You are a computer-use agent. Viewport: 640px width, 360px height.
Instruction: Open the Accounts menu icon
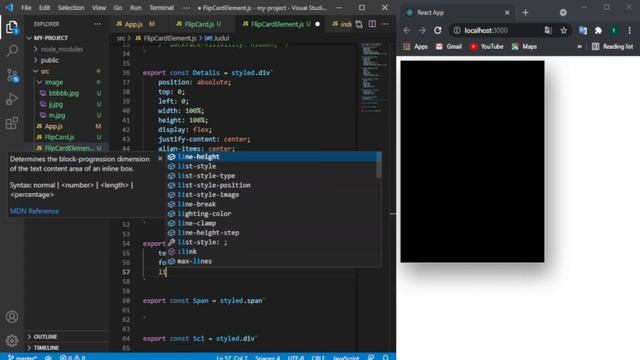(x=12, y=317)
